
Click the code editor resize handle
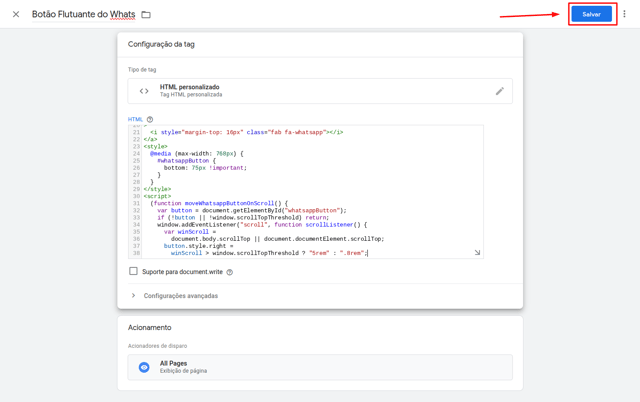[477, 253]
